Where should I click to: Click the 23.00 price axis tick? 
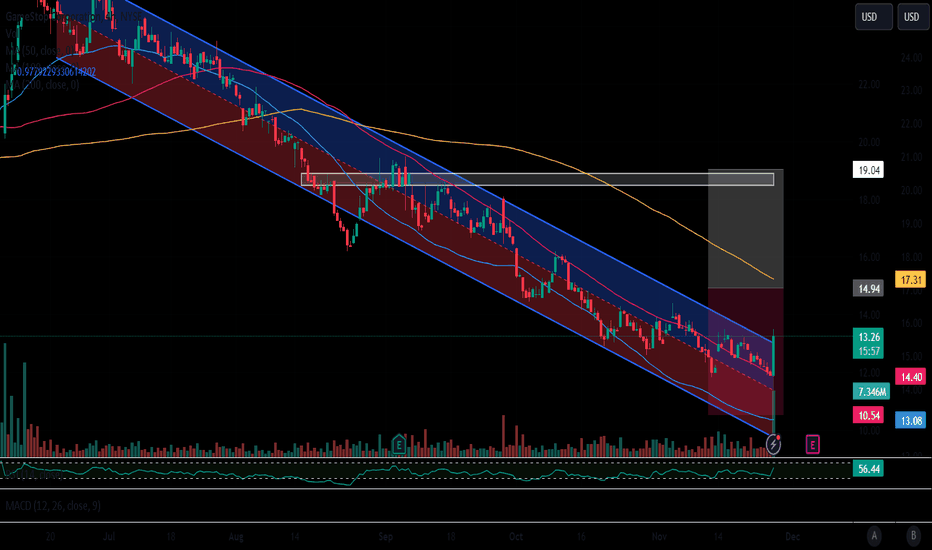911,90
